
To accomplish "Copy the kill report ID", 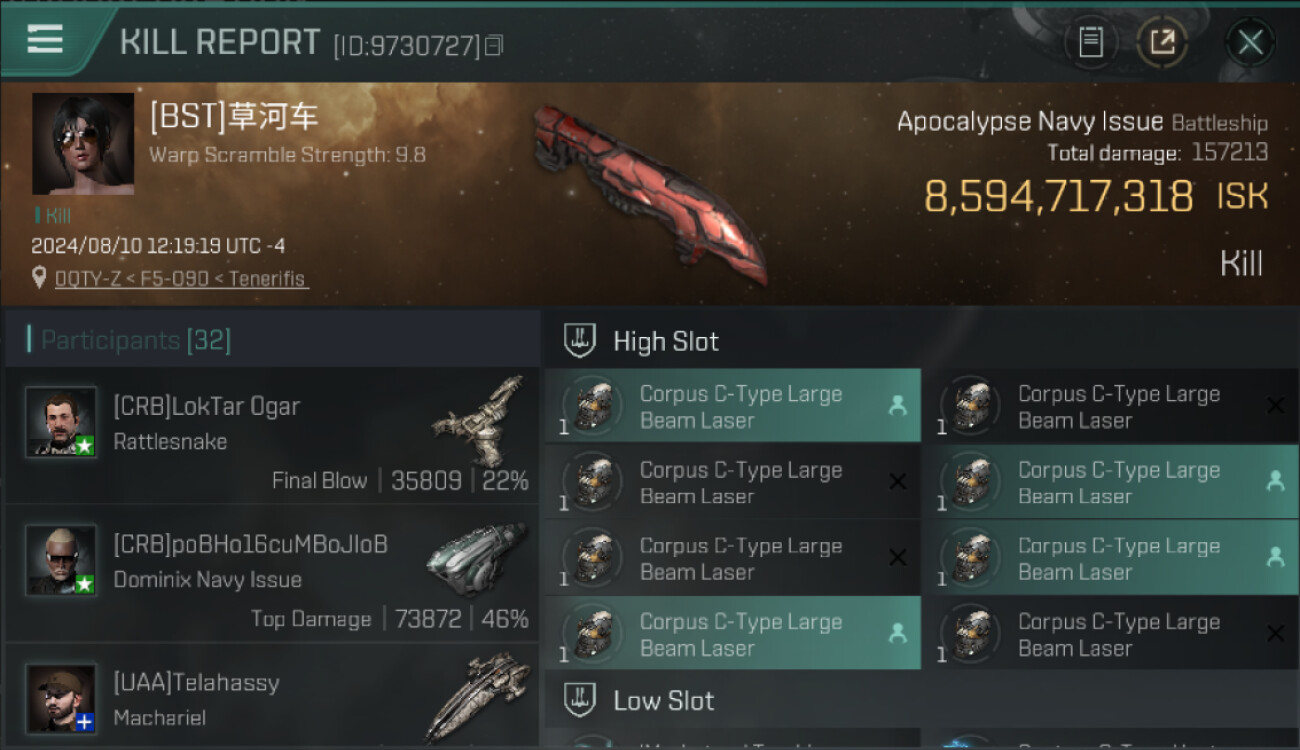I will click(494, 45).
